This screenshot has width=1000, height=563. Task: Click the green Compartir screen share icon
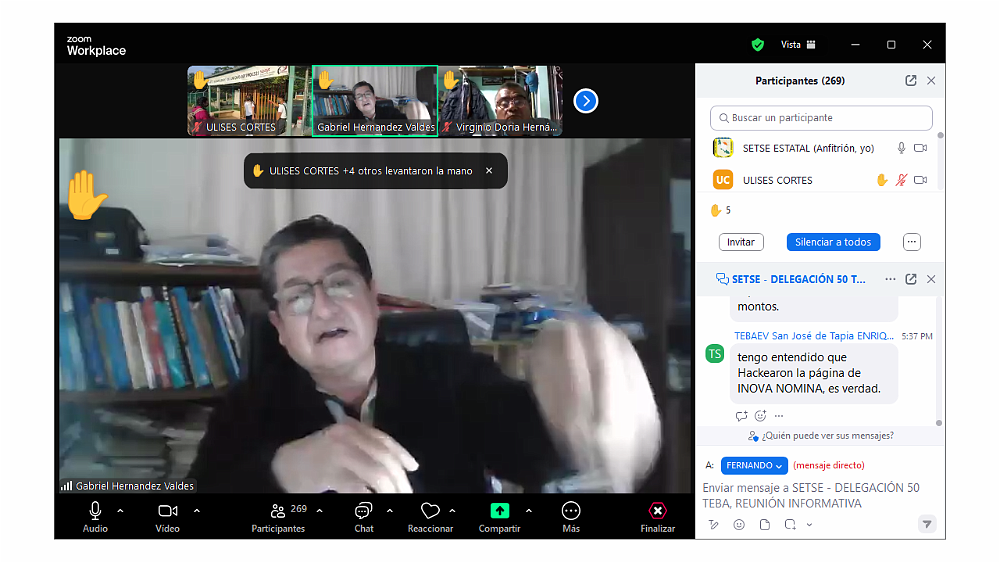click(499, 511)
